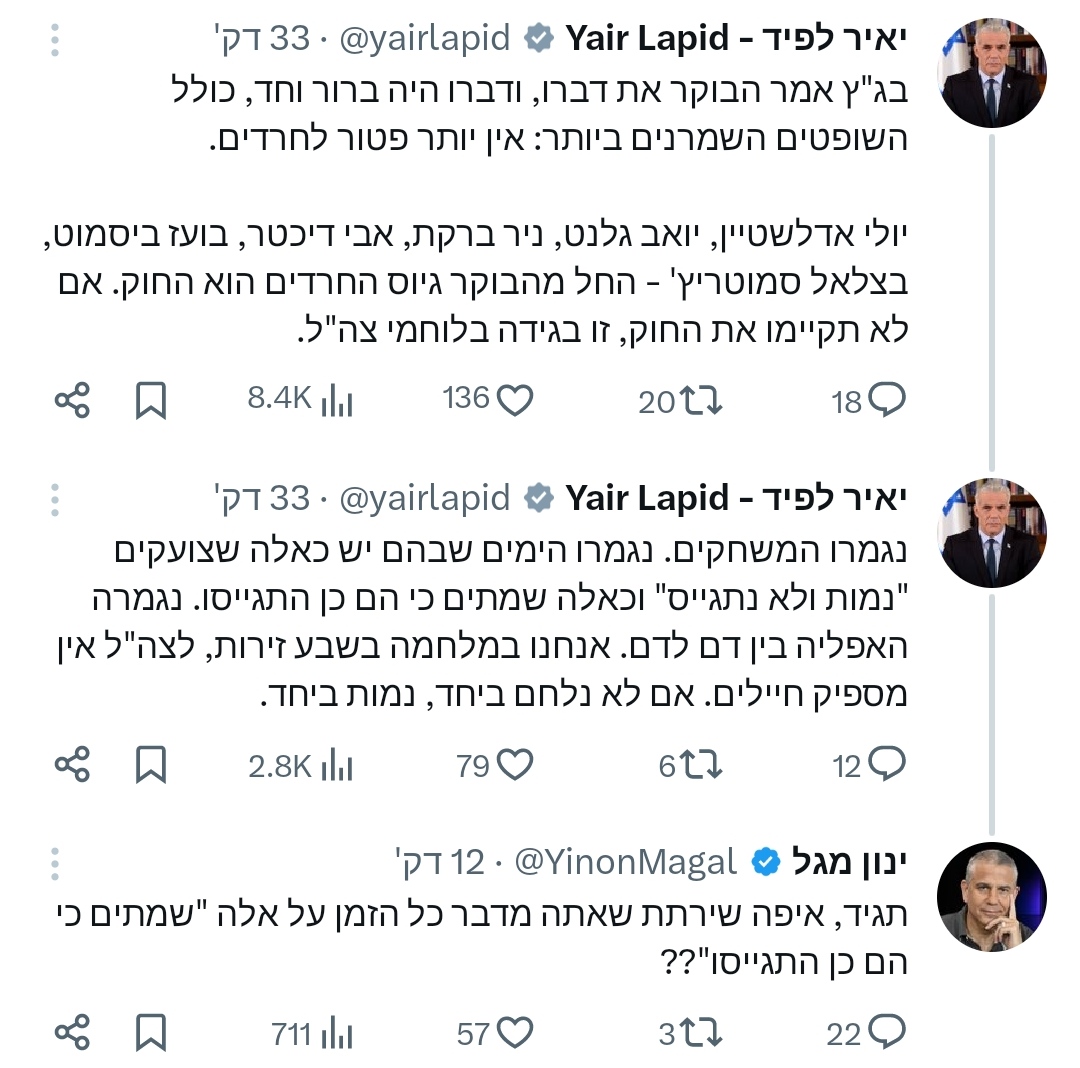
Task: Reply to Yinon Magal's tweet
Action: [x=887, y=1033]
